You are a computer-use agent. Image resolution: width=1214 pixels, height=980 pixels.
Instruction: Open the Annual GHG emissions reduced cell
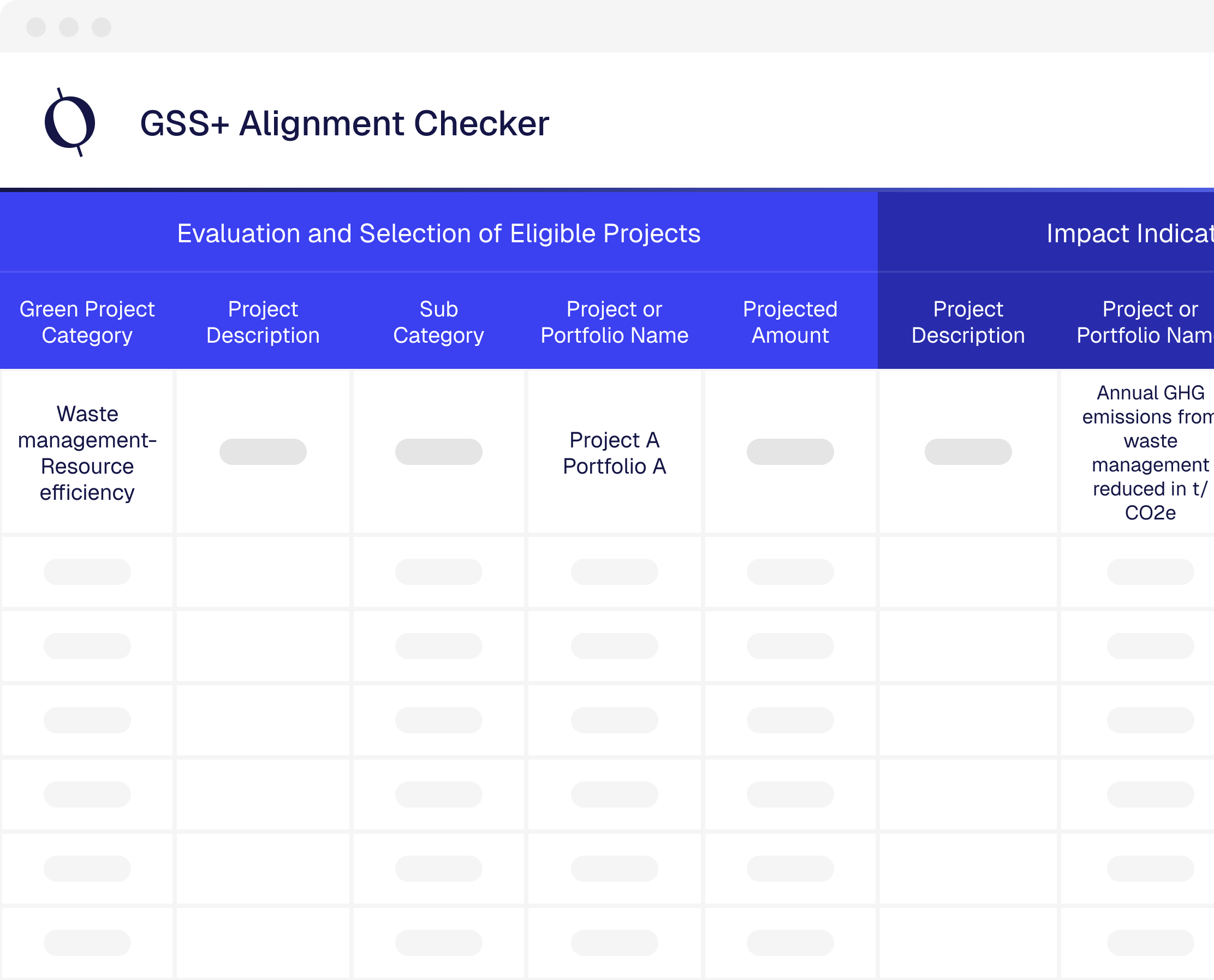[1146, 452]
